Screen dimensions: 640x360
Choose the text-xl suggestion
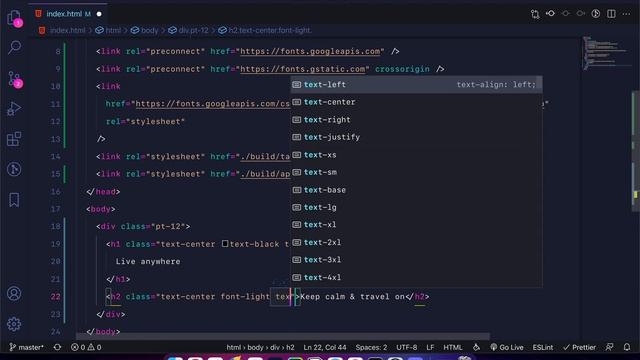416,225
